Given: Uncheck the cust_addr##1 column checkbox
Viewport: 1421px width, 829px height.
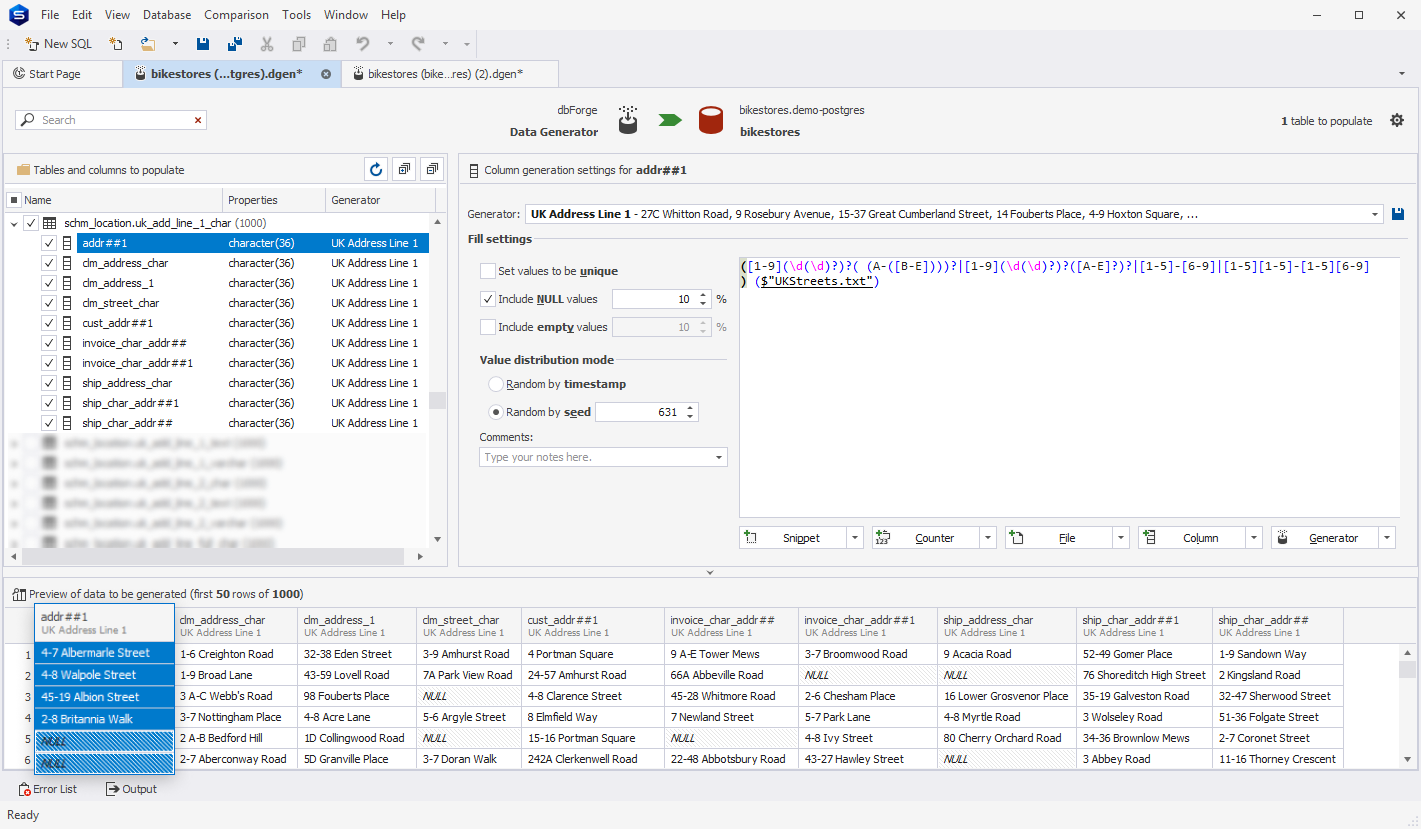Looking at the screenshot, I should point(49,323).
